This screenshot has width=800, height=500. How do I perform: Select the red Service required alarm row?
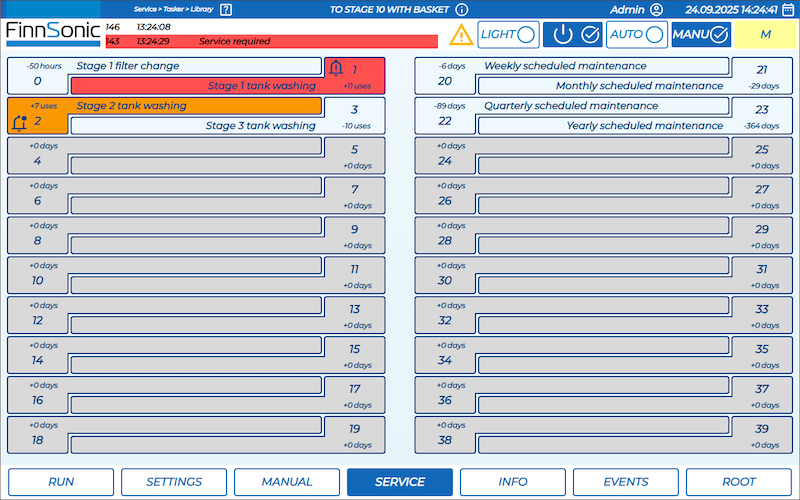271,42
